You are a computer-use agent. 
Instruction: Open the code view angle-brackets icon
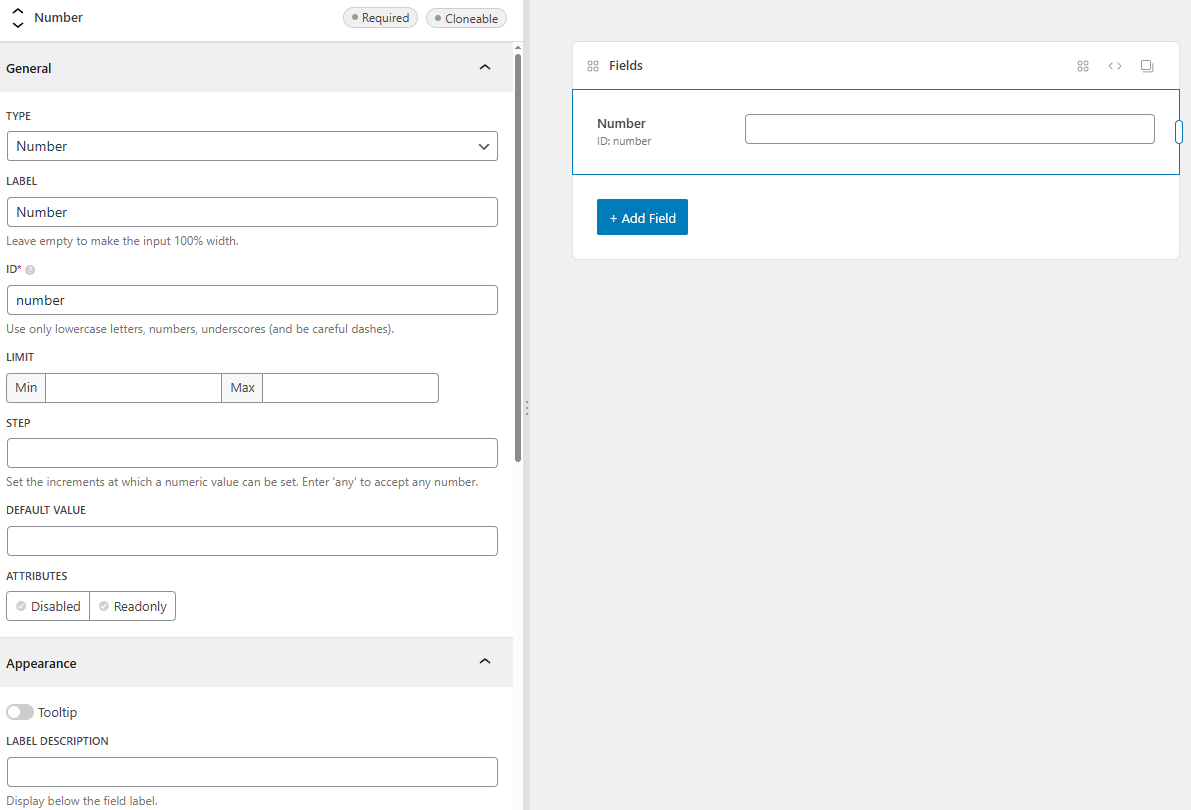tap(1114, 66)
